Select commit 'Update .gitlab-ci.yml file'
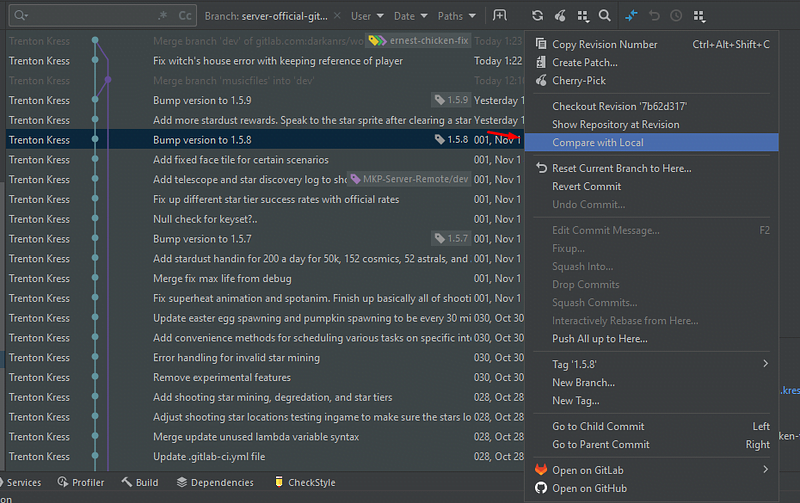 (265, 457)
